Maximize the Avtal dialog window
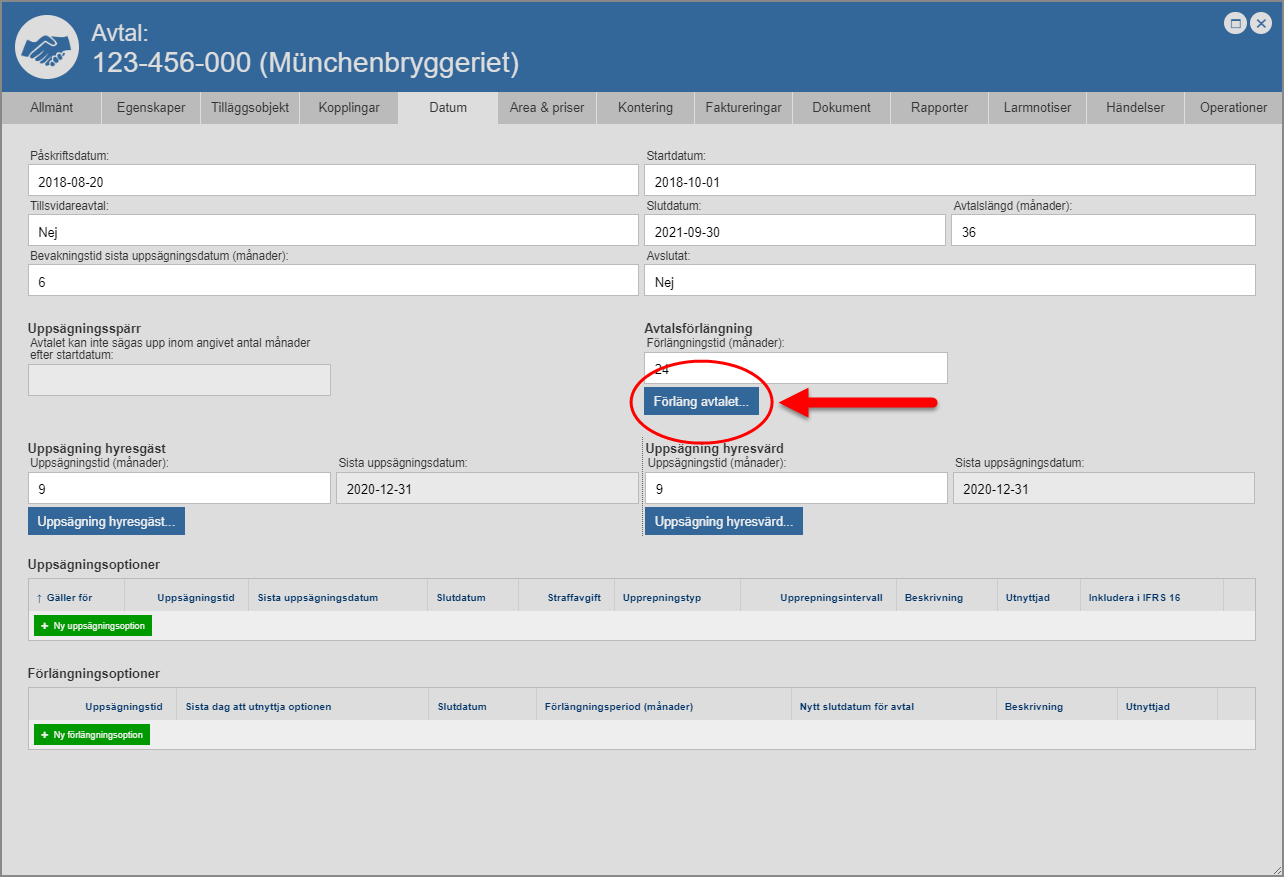1284x877 pixels. 1236,23
